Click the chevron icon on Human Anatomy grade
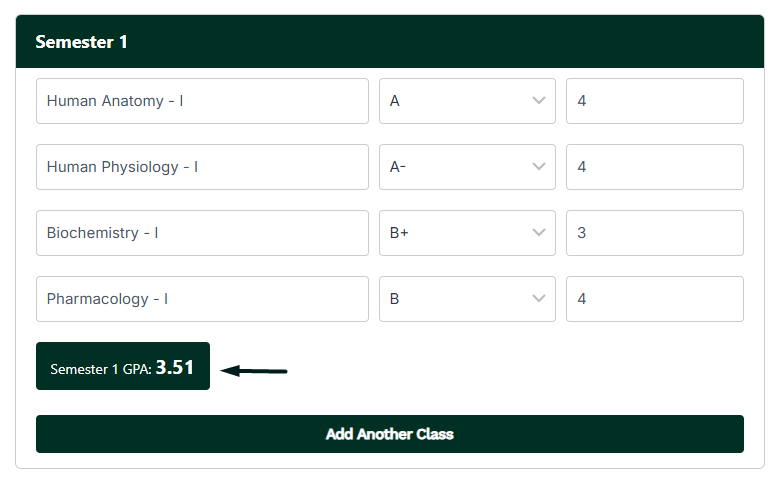Screen dimensions: 782x482 tap(539, 101)
